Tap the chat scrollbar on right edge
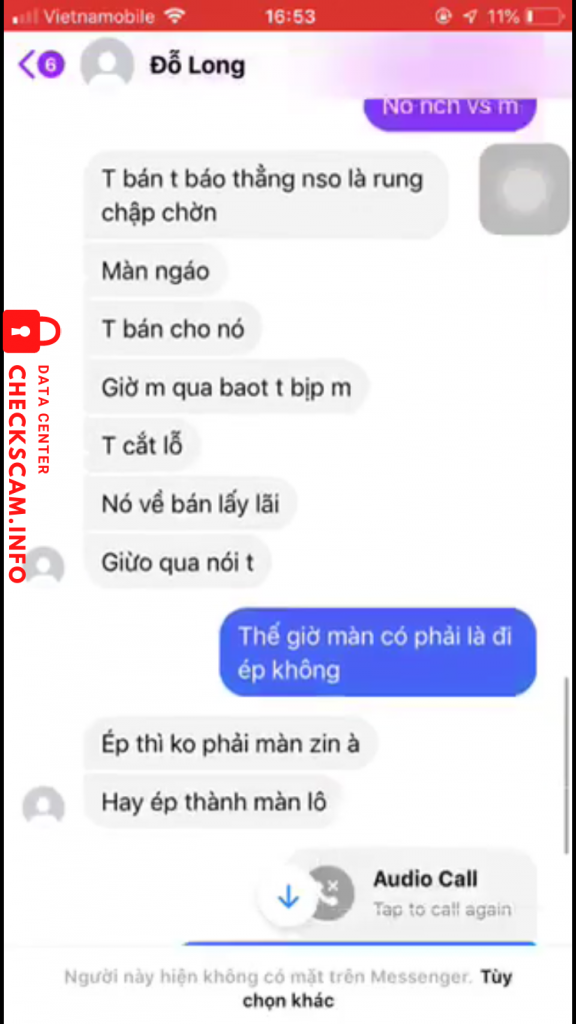576x1024 pixels. point(566,765)
